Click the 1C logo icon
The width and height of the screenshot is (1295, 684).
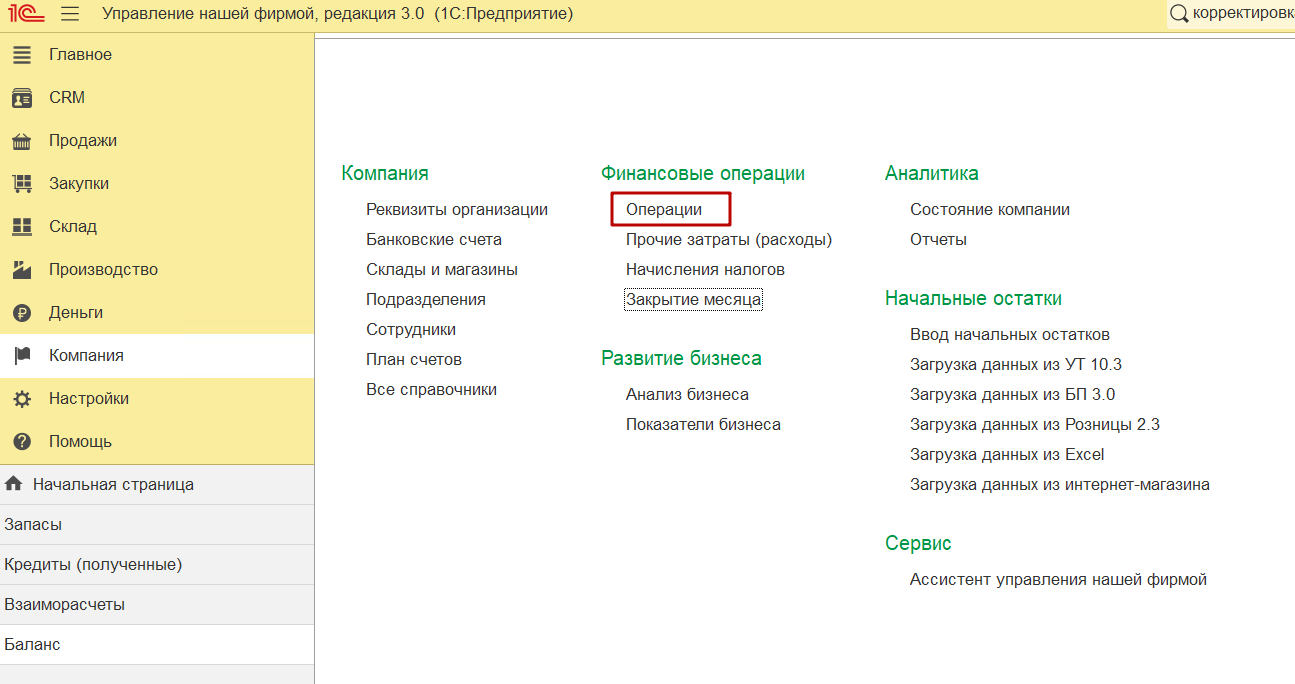point(26,14)
